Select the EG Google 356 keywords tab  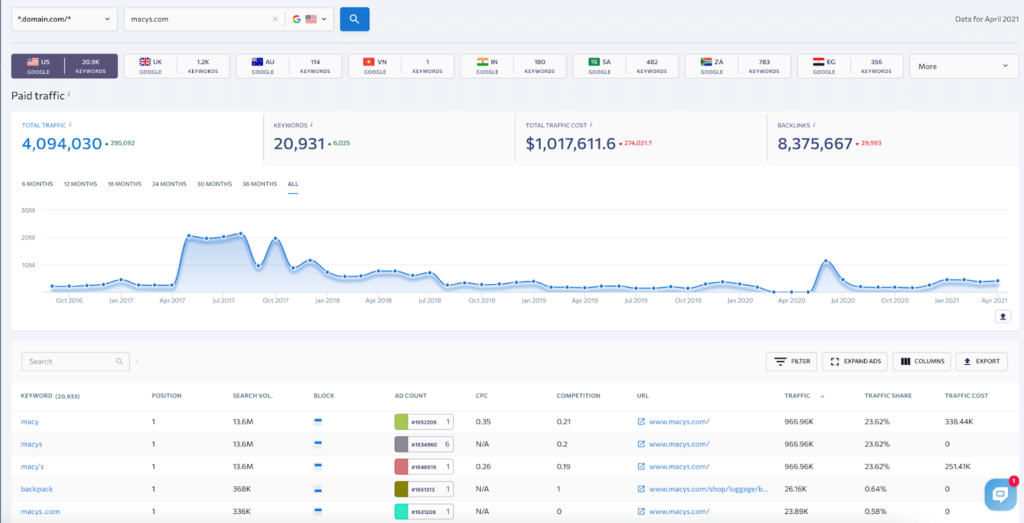[850, 66]
